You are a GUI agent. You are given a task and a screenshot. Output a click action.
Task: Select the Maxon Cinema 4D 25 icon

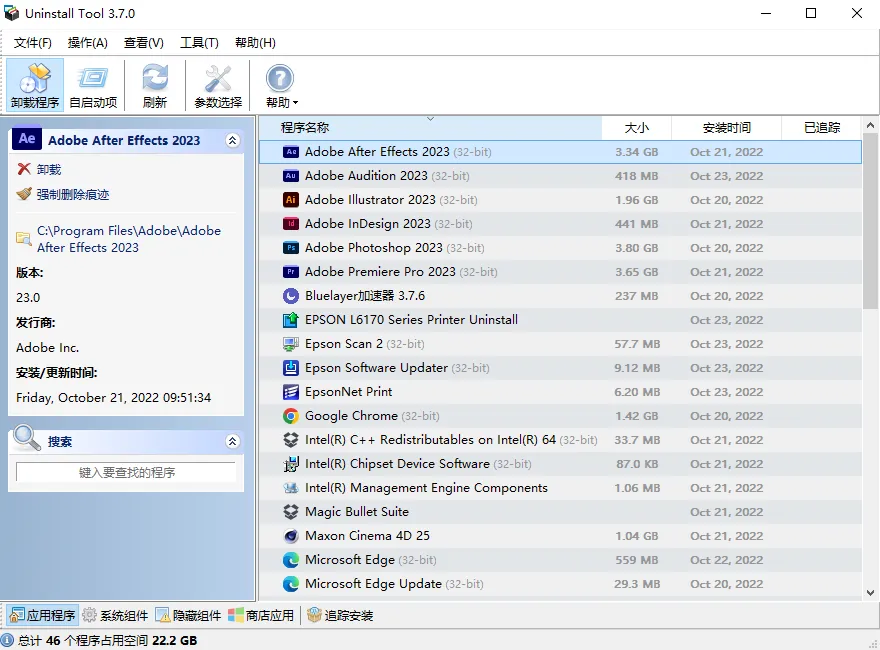[x=291, y=536]
